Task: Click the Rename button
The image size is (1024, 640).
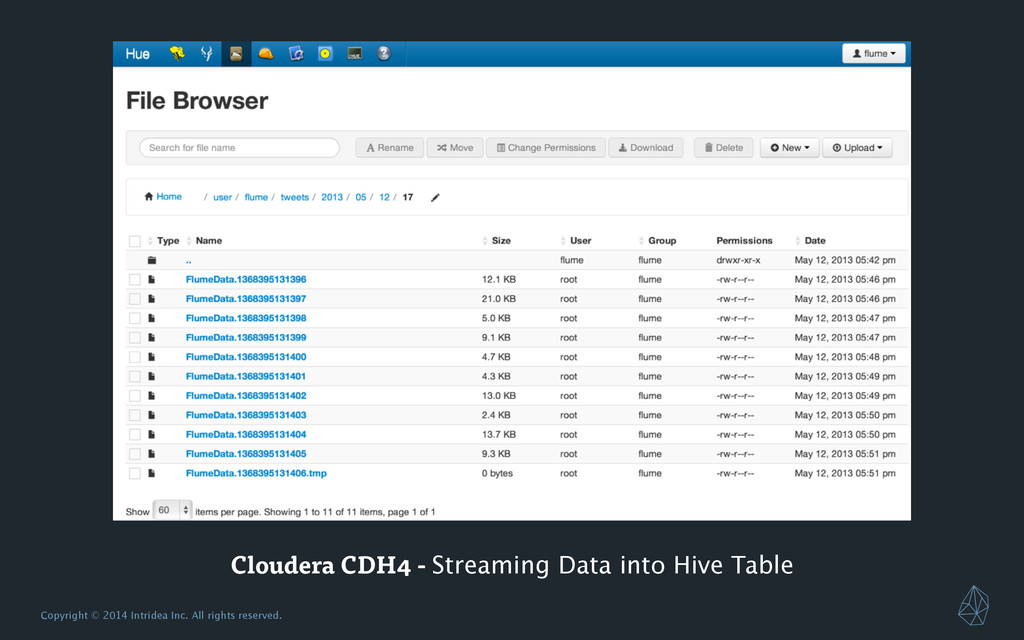Action: pos(390,148)
